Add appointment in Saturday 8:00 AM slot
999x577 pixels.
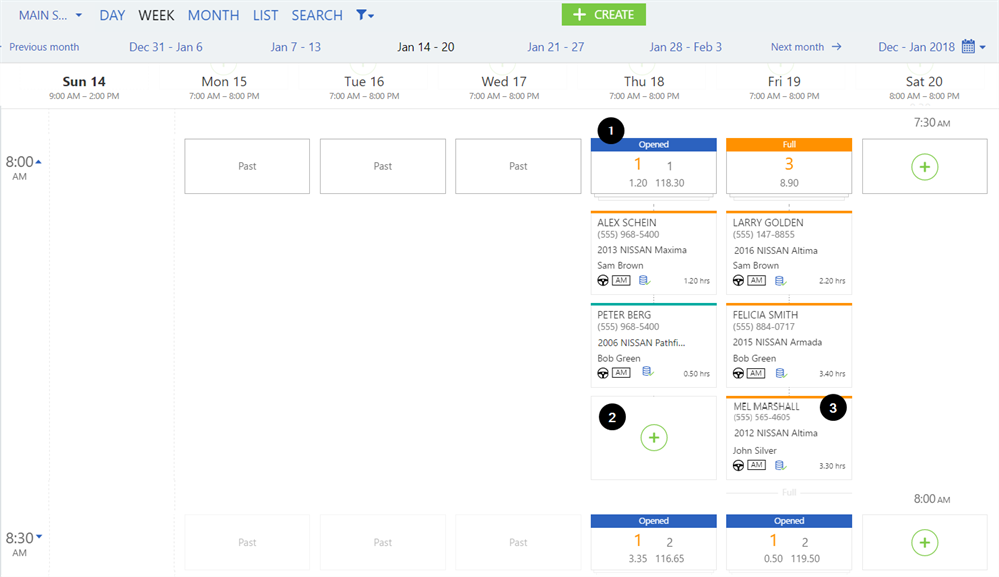(924, 543)
